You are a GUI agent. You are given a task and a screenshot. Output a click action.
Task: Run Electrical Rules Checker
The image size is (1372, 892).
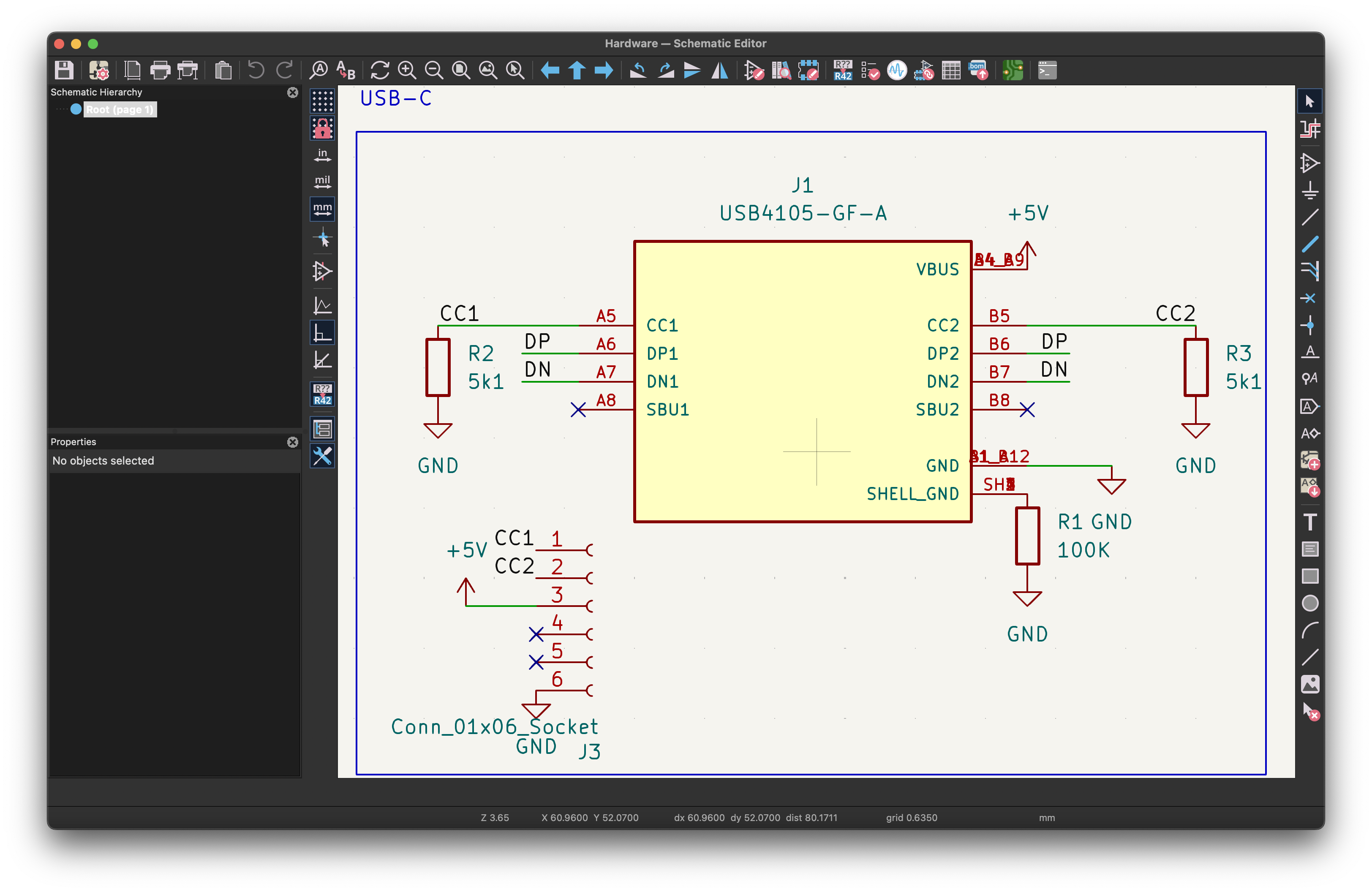pyautogui.click(x=871, y=70)
